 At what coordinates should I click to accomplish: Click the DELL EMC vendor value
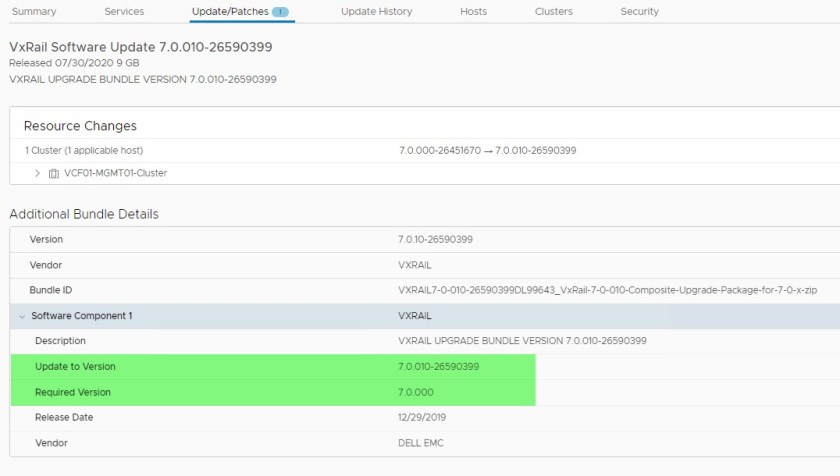[x=422, y=443]
